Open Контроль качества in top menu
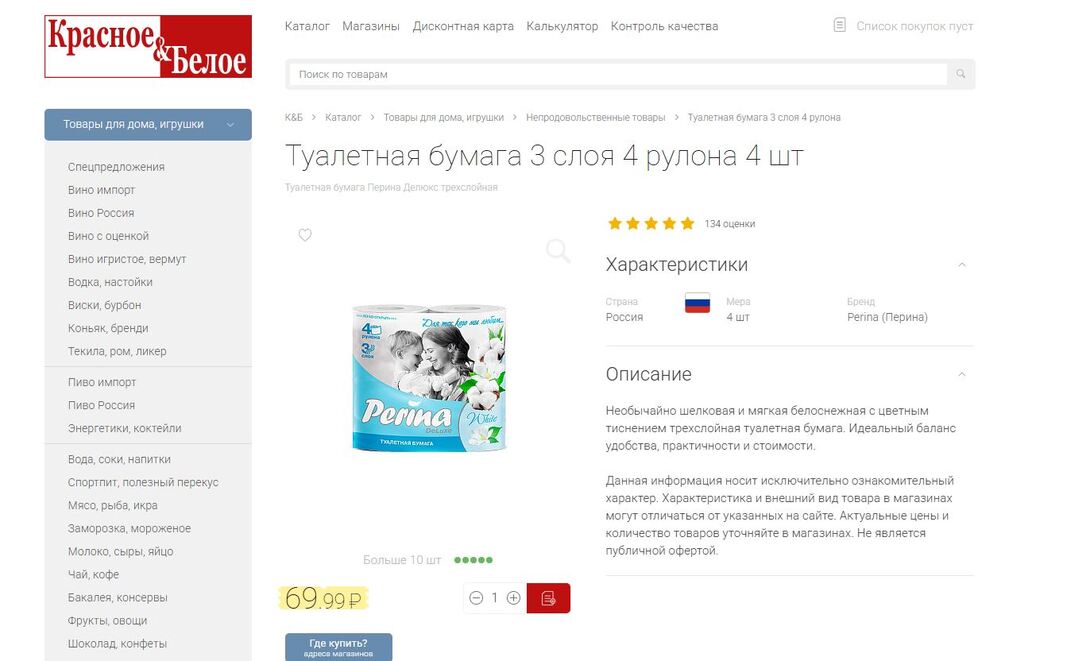 point(665,26)
